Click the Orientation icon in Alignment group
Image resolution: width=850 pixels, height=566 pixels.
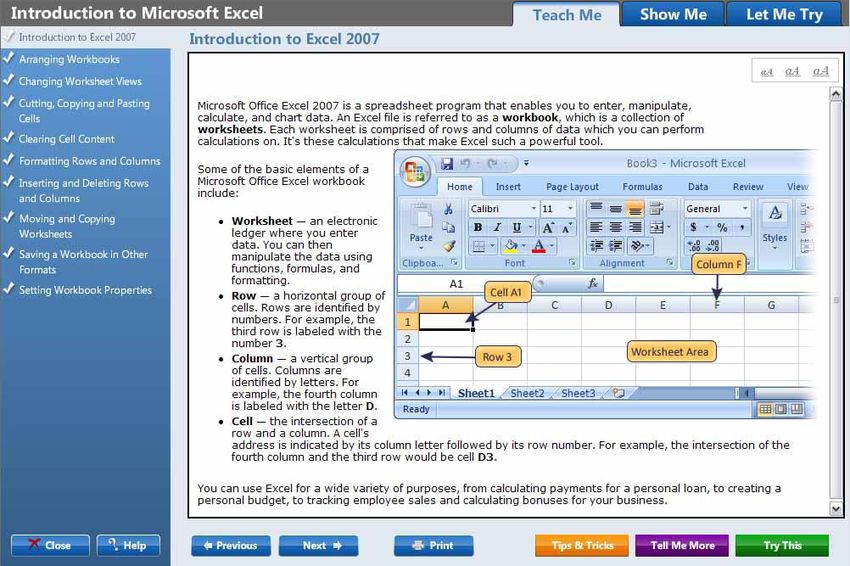[x=636, y=247]
